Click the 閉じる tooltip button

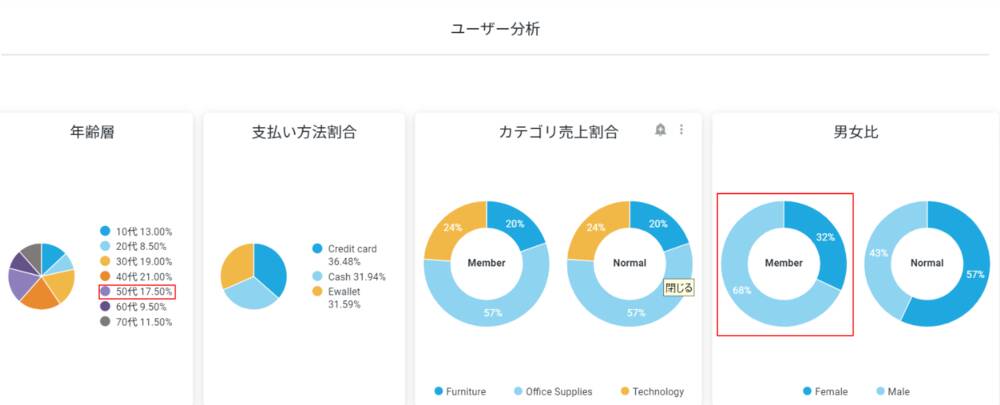pos(679,287)
